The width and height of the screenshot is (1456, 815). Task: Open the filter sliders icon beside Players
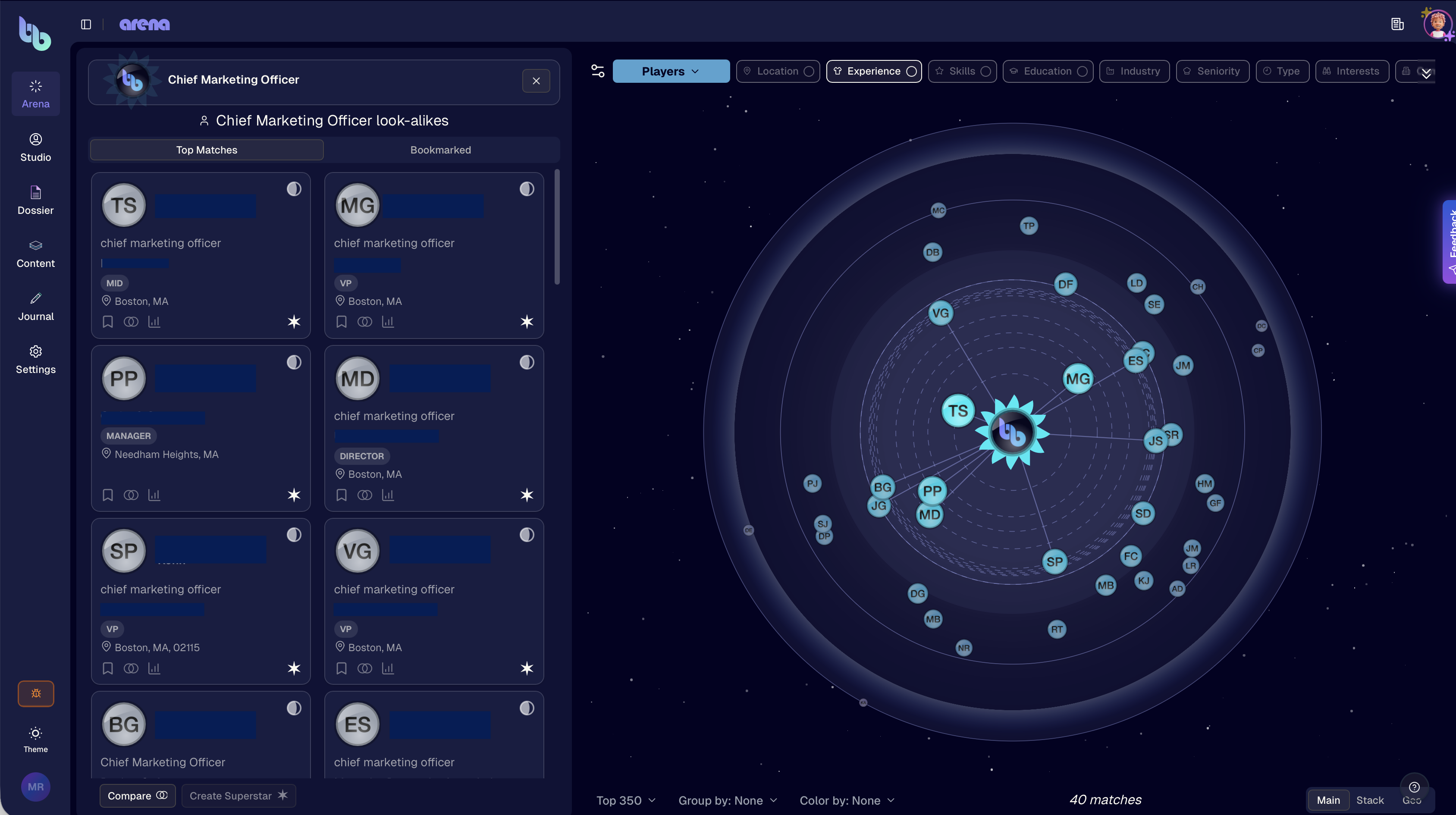pos(597,71)
